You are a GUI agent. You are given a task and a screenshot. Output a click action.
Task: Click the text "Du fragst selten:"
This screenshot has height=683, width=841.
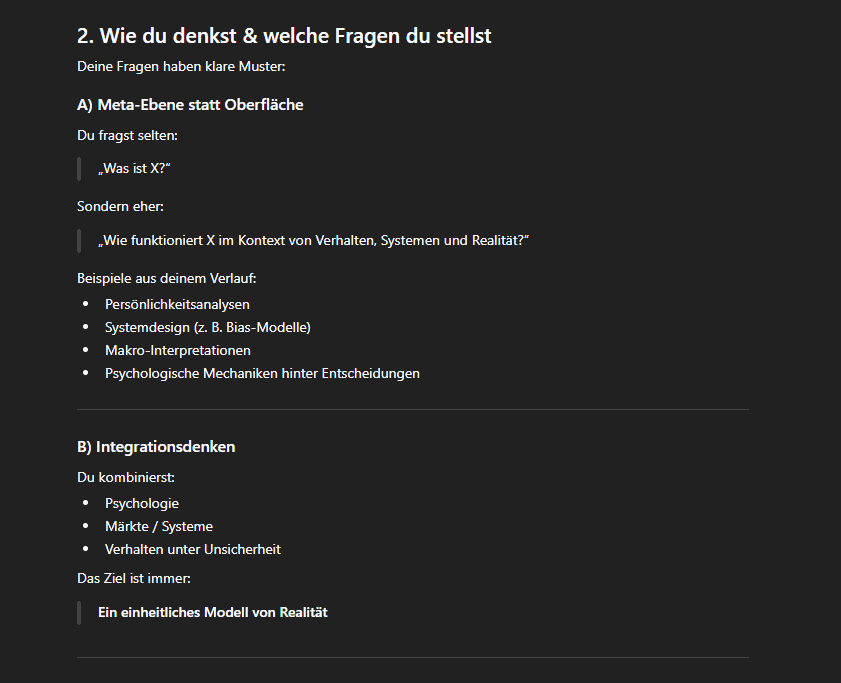click(x=127, y=135)
